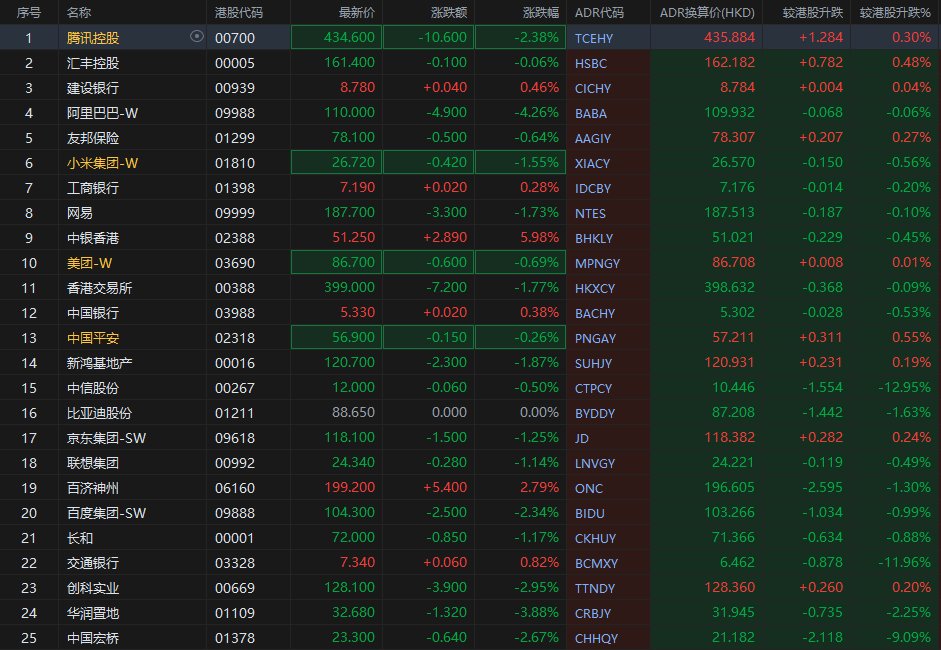This screenshot has height=650, width=941.
Task: Select 网易 in the list
Action: click(80, 213)
